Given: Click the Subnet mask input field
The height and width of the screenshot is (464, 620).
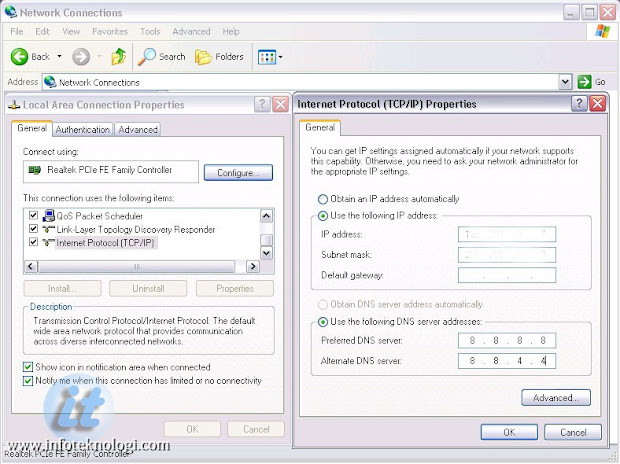Looking at the screenshot, I should click(x=507, y=255).
